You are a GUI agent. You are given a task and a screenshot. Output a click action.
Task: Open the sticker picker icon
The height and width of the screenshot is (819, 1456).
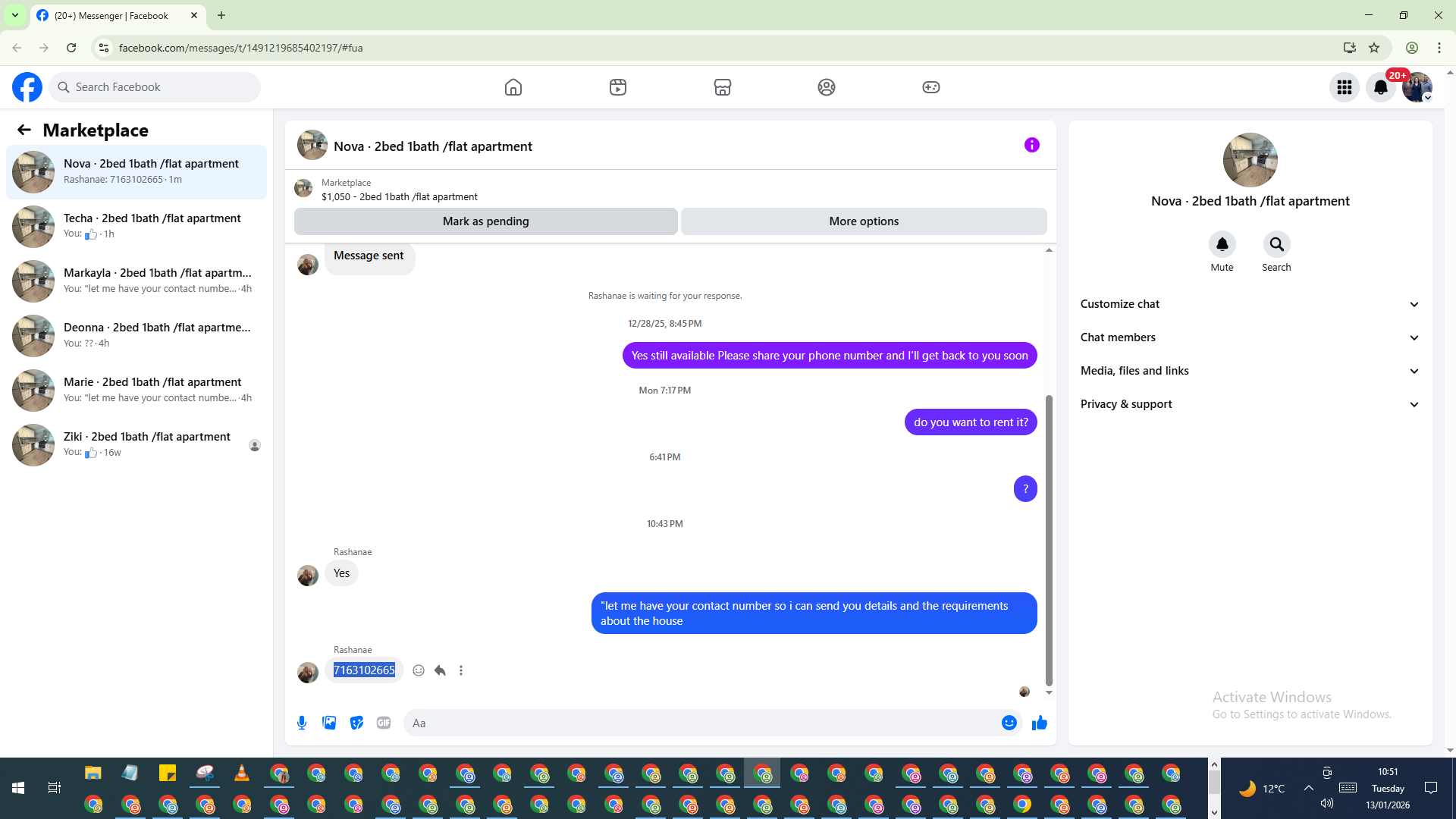click(356, 723)
